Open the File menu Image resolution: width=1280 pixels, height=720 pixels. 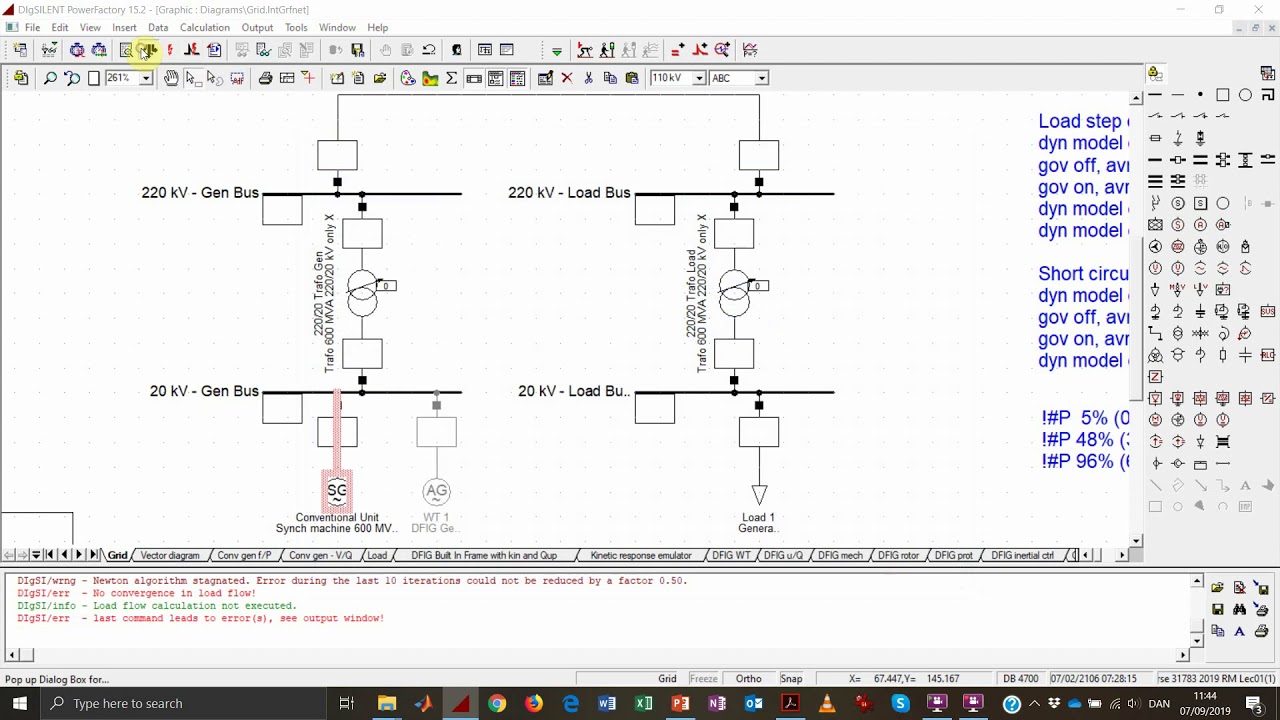click(32, 27)
